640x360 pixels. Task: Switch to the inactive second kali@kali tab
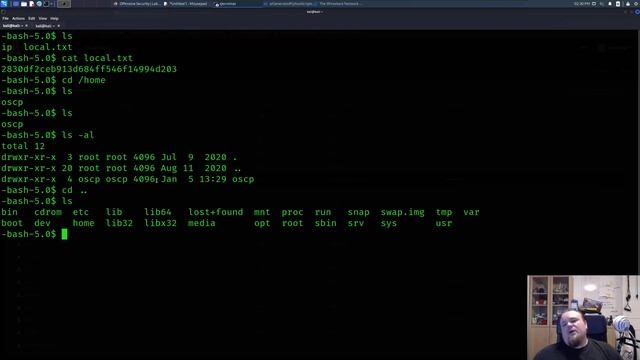[x=47, y=26]
